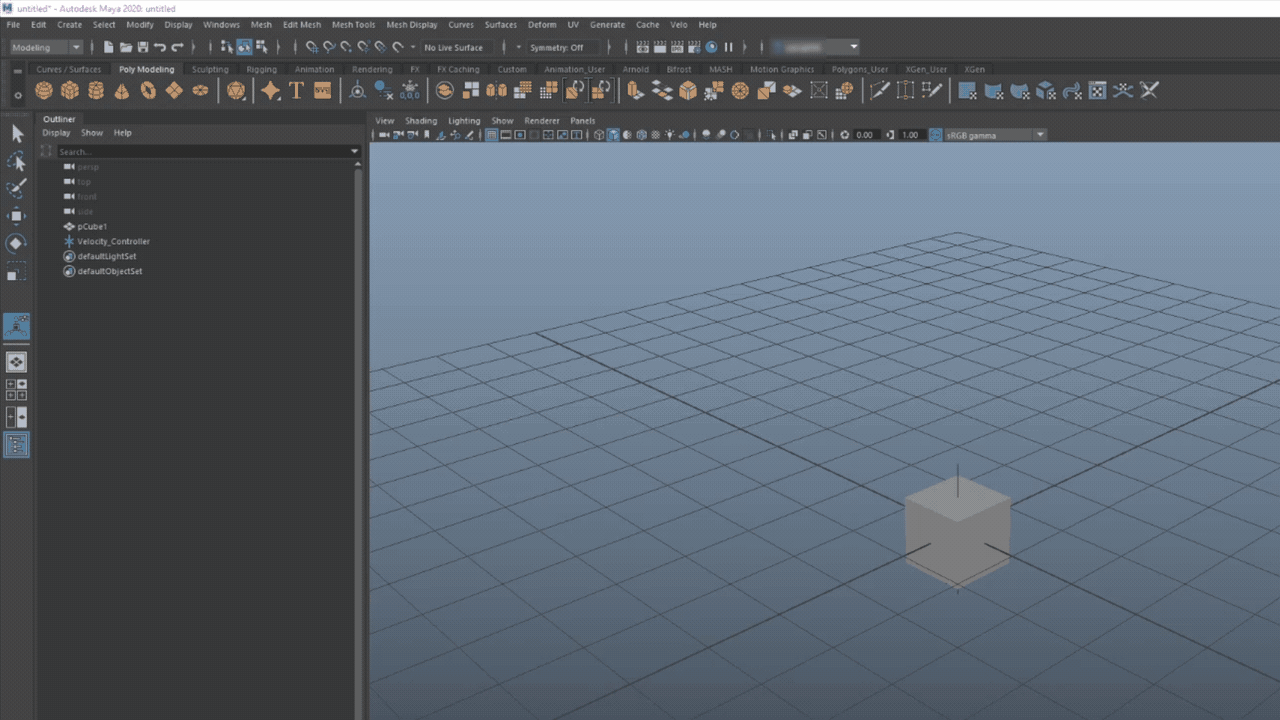
Task: Open the Windows menu
Action: 221,24
